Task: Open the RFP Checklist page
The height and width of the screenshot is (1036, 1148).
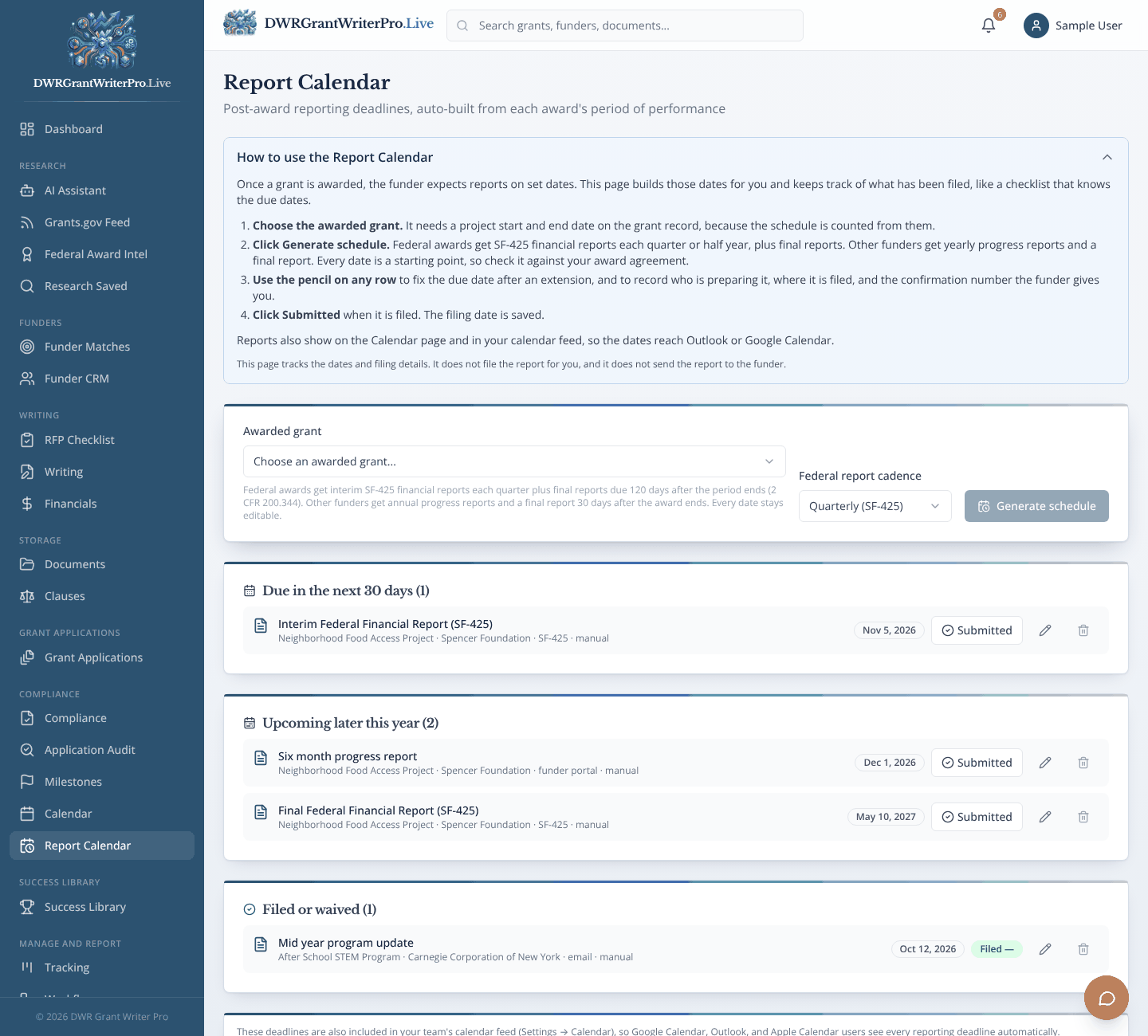Action: pos(102,440)
